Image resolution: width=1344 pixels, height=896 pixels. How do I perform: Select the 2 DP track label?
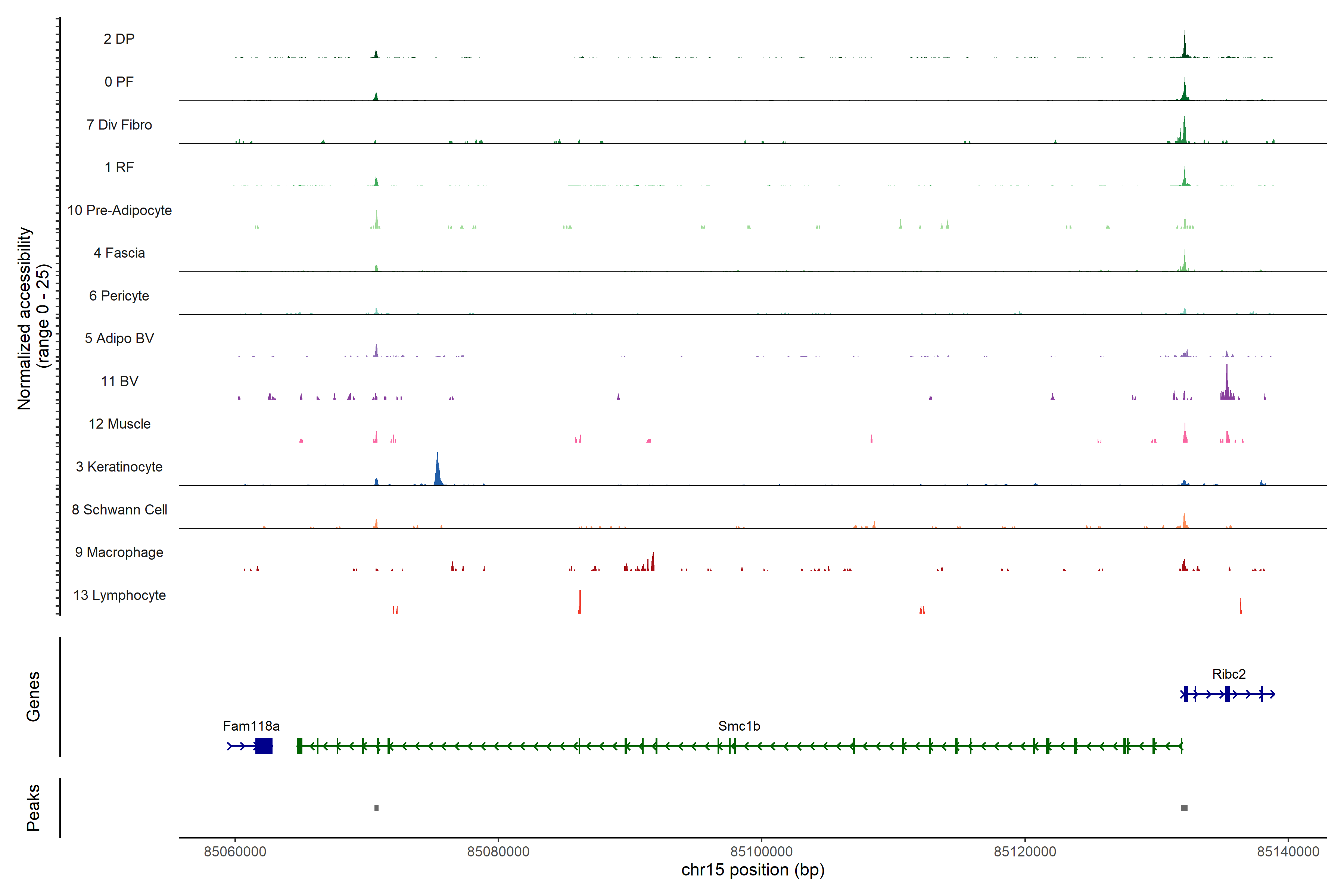[x=119, y=39]
